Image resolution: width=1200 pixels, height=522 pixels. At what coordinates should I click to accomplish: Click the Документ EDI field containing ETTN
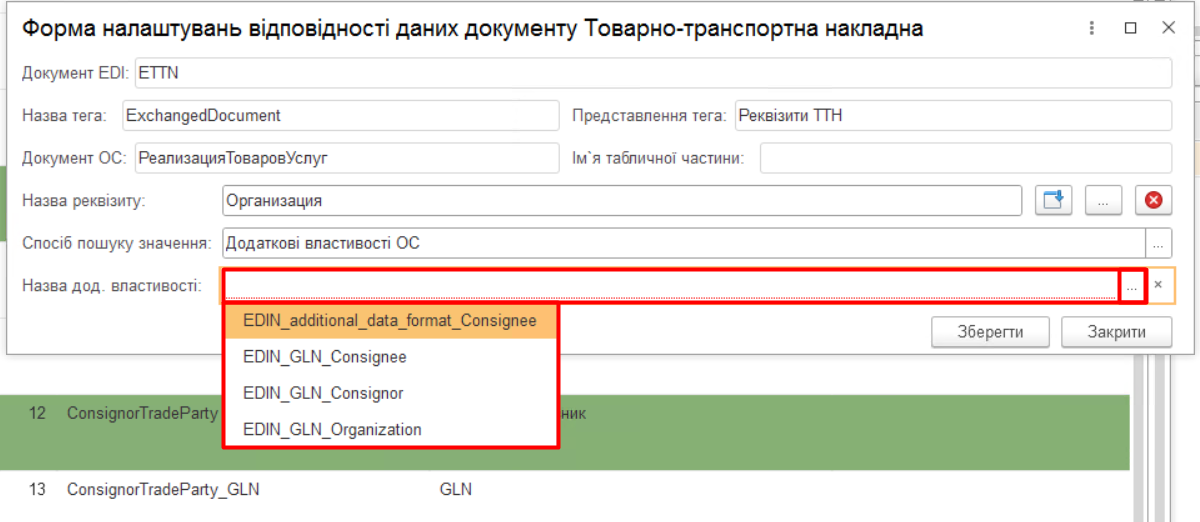[652, 73]
